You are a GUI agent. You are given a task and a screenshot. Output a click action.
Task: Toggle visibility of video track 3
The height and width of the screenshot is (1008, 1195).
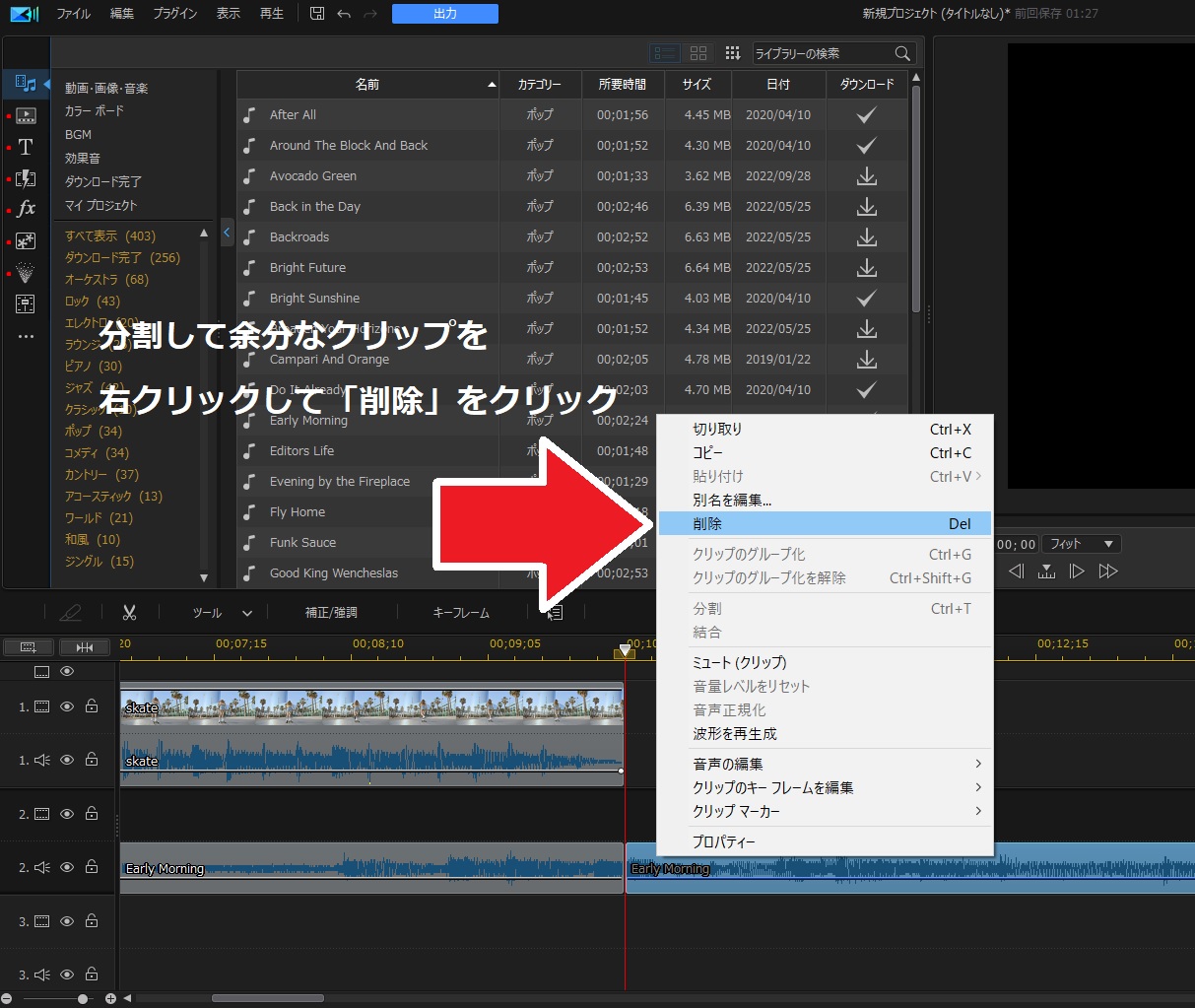click(x=67, y=921)
